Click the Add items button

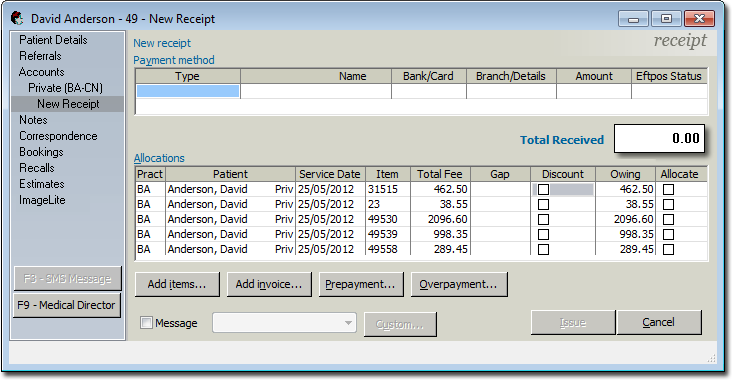[177, 284]
